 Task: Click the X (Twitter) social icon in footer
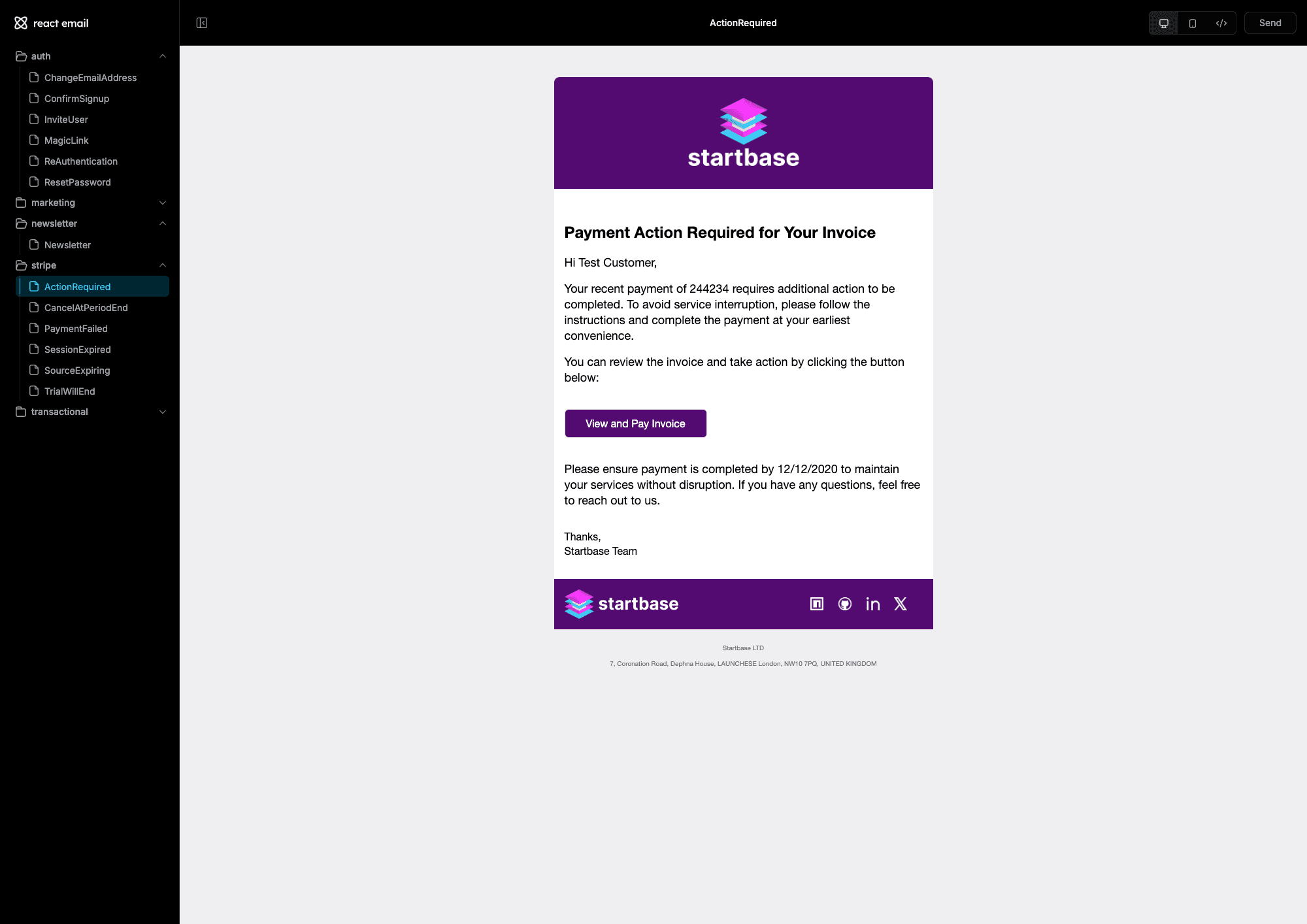click(899, 604)
